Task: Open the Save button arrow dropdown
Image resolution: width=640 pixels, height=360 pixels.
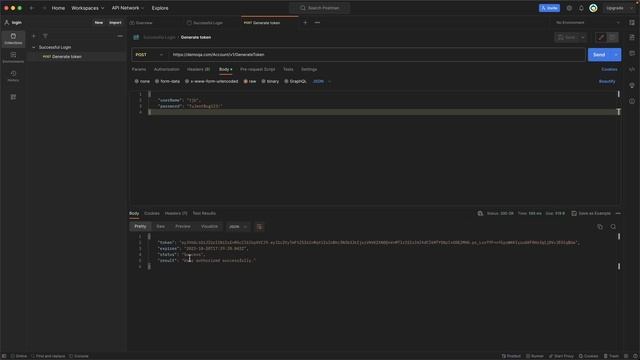Action: click(x=583, y=37)
